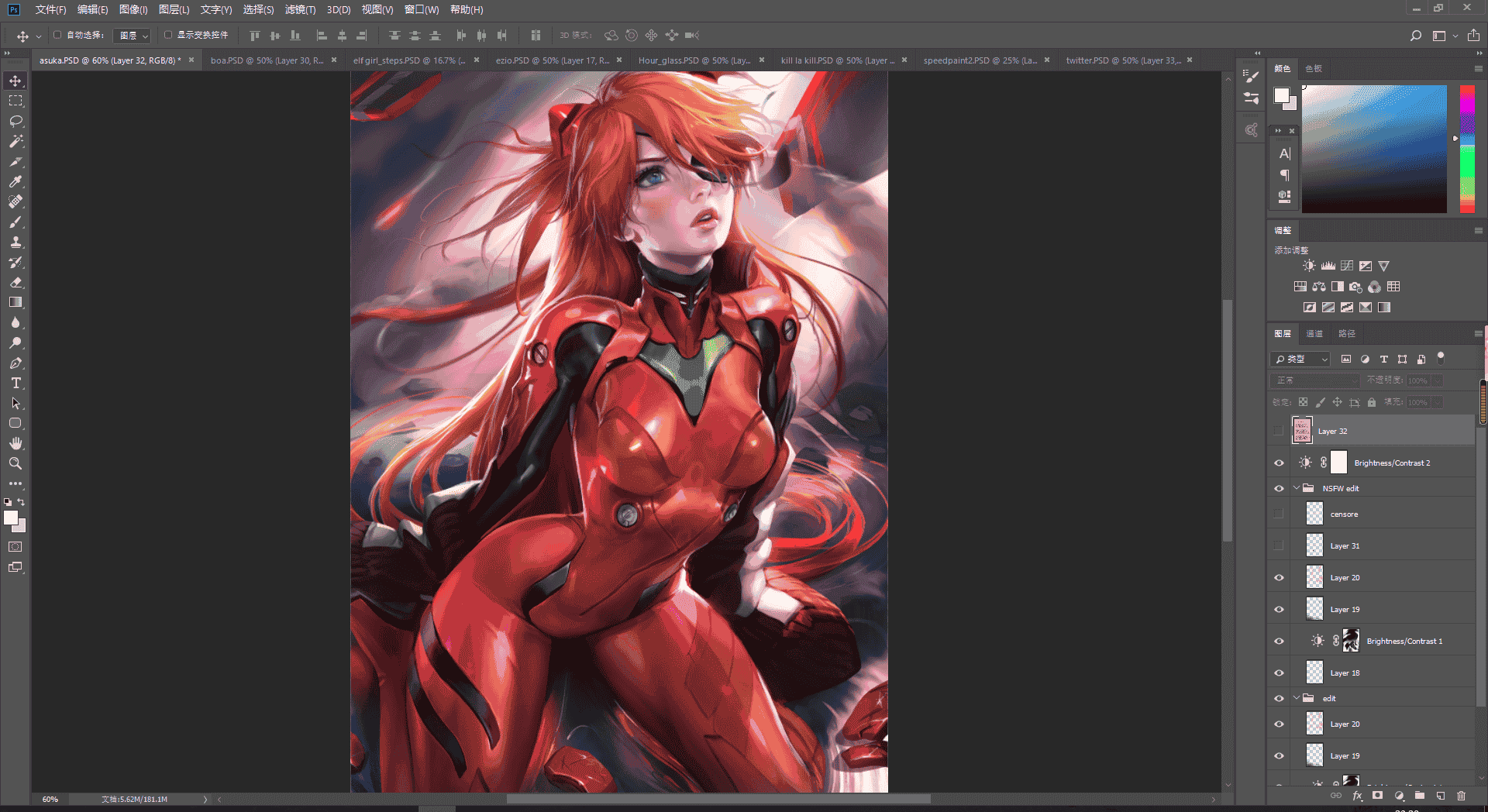Select the Horizontal Type tool
This screenshot has width=1488, height=812.
[x=15, y=383]
